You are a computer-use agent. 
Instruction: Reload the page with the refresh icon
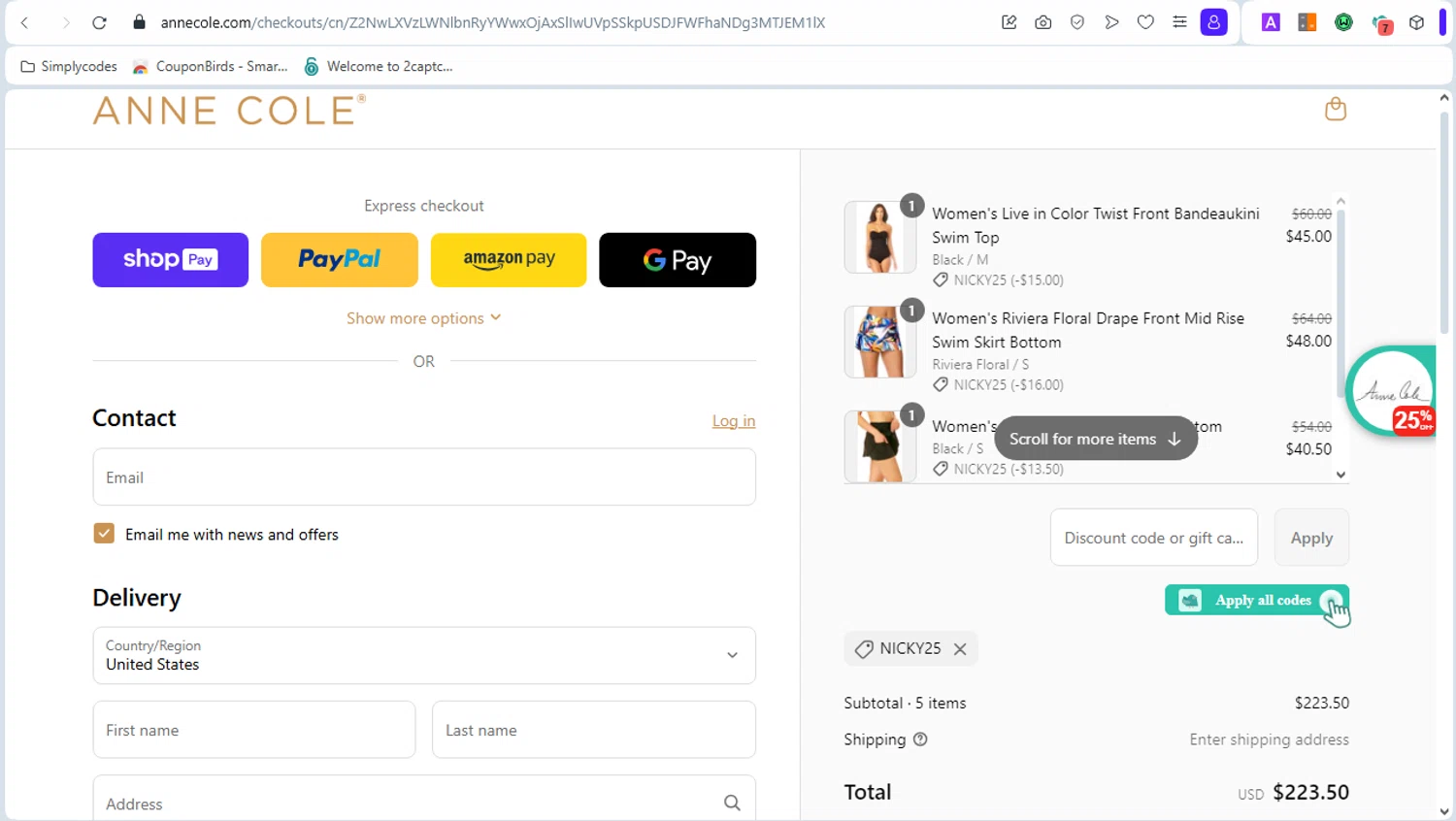click(99, 22)
